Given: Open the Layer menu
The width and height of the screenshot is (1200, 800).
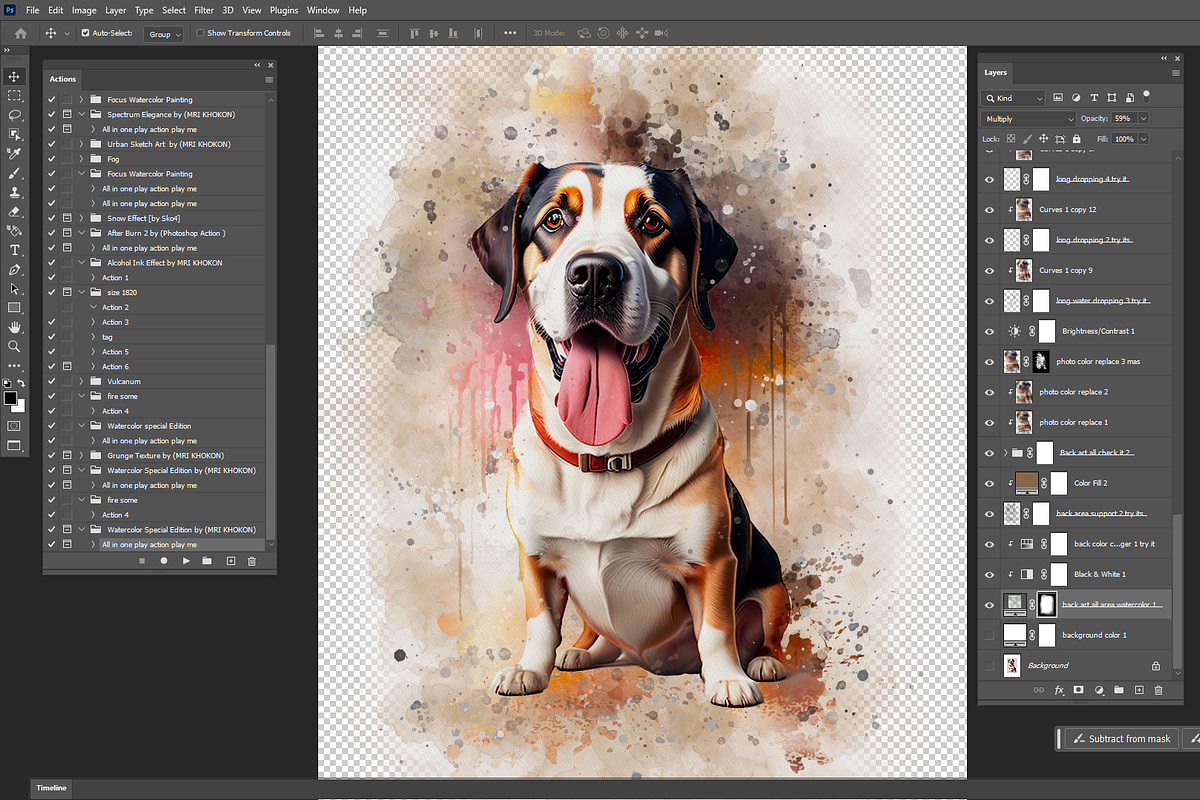Looking at the screenshot, I should tap(116, 10).
